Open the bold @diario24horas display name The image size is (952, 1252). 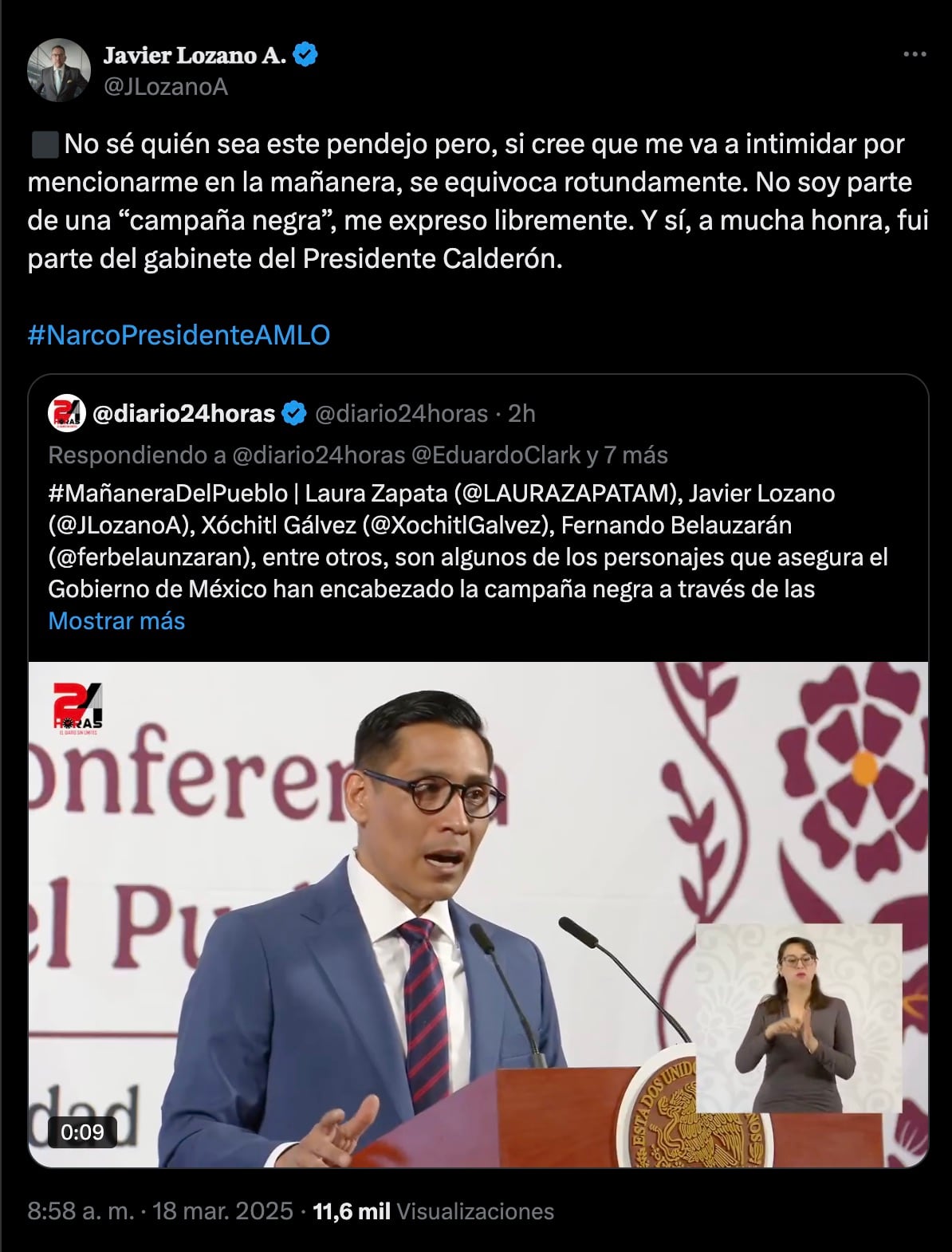tap(184, 413)
